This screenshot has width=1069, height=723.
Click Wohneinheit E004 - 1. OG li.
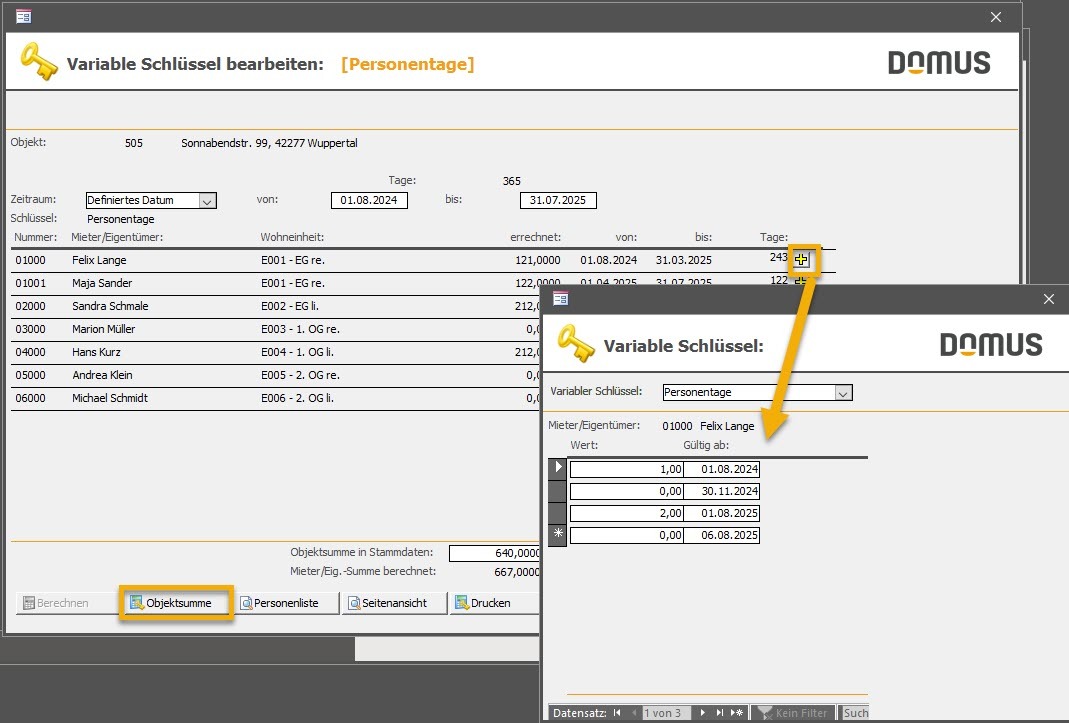click(x=297, y=352)
